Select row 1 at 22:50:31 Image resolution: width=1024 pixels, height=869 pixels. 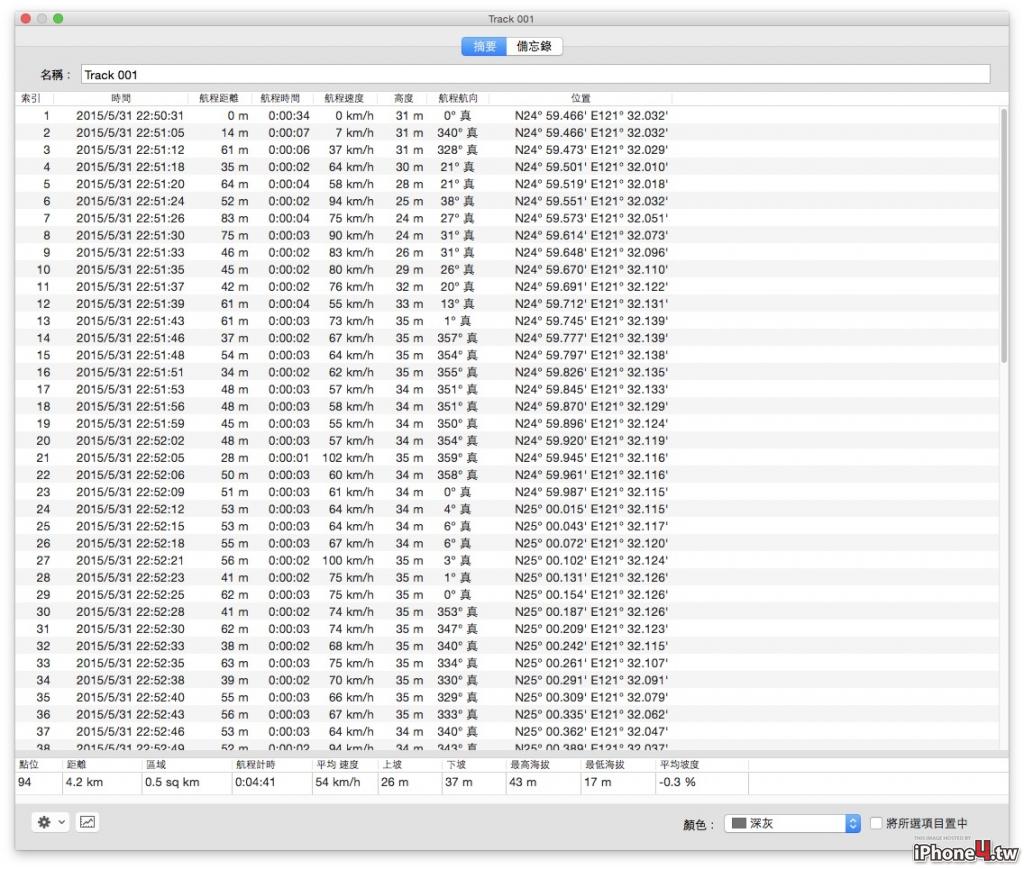507,116
